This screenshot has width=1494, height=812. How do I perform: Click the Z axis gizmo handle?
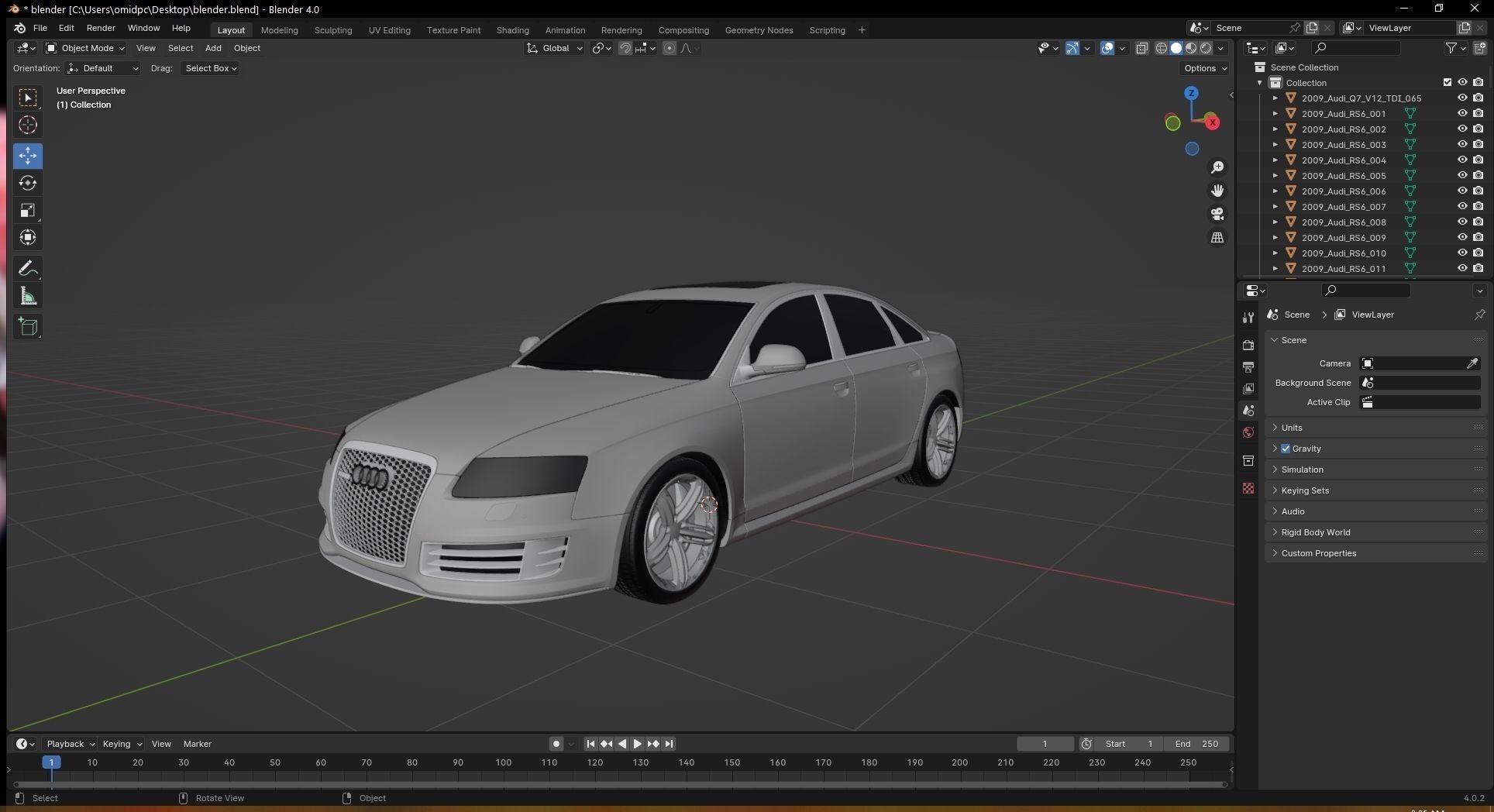pos(1191,93)
